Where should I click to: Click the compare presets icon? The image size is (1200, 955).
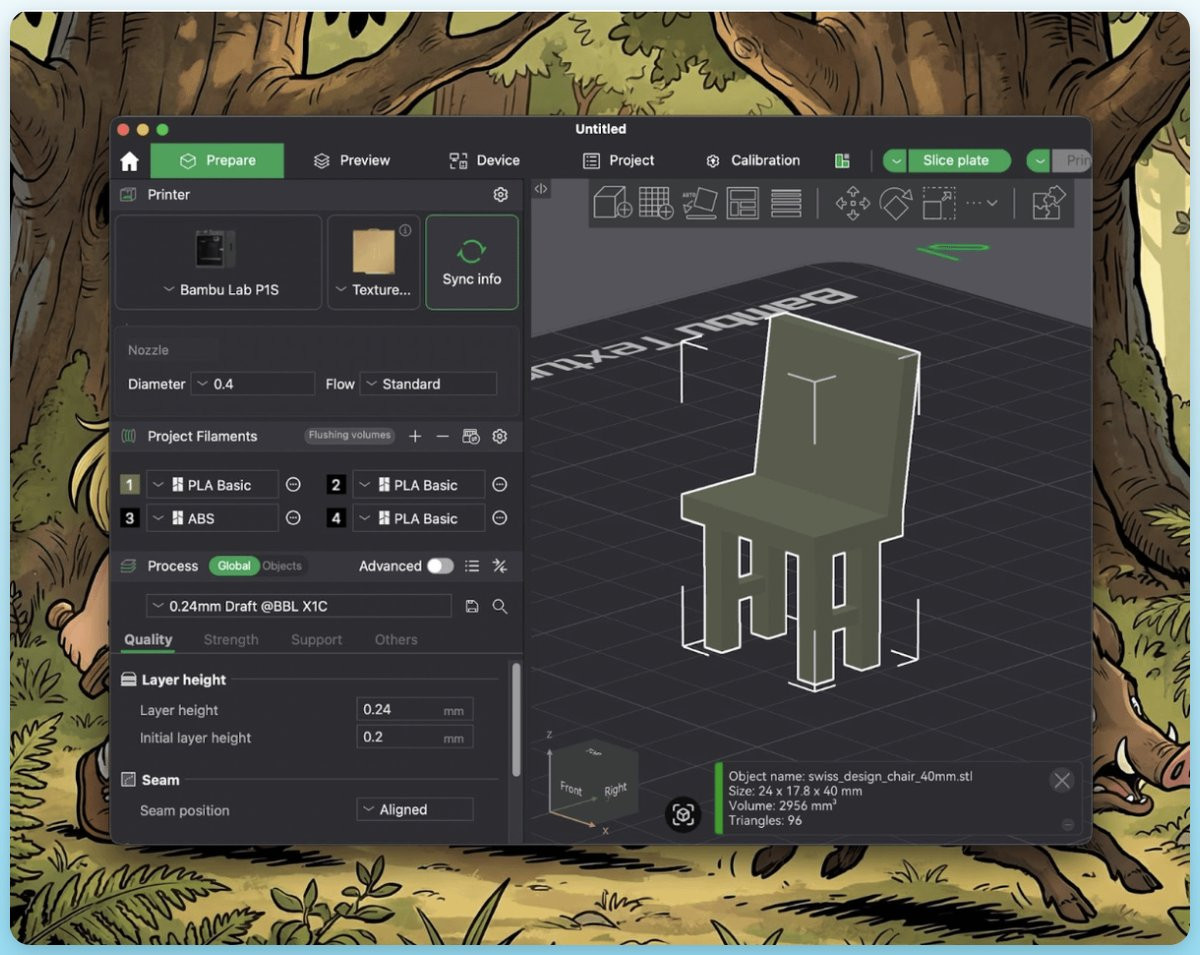click(x=500, y=566)
